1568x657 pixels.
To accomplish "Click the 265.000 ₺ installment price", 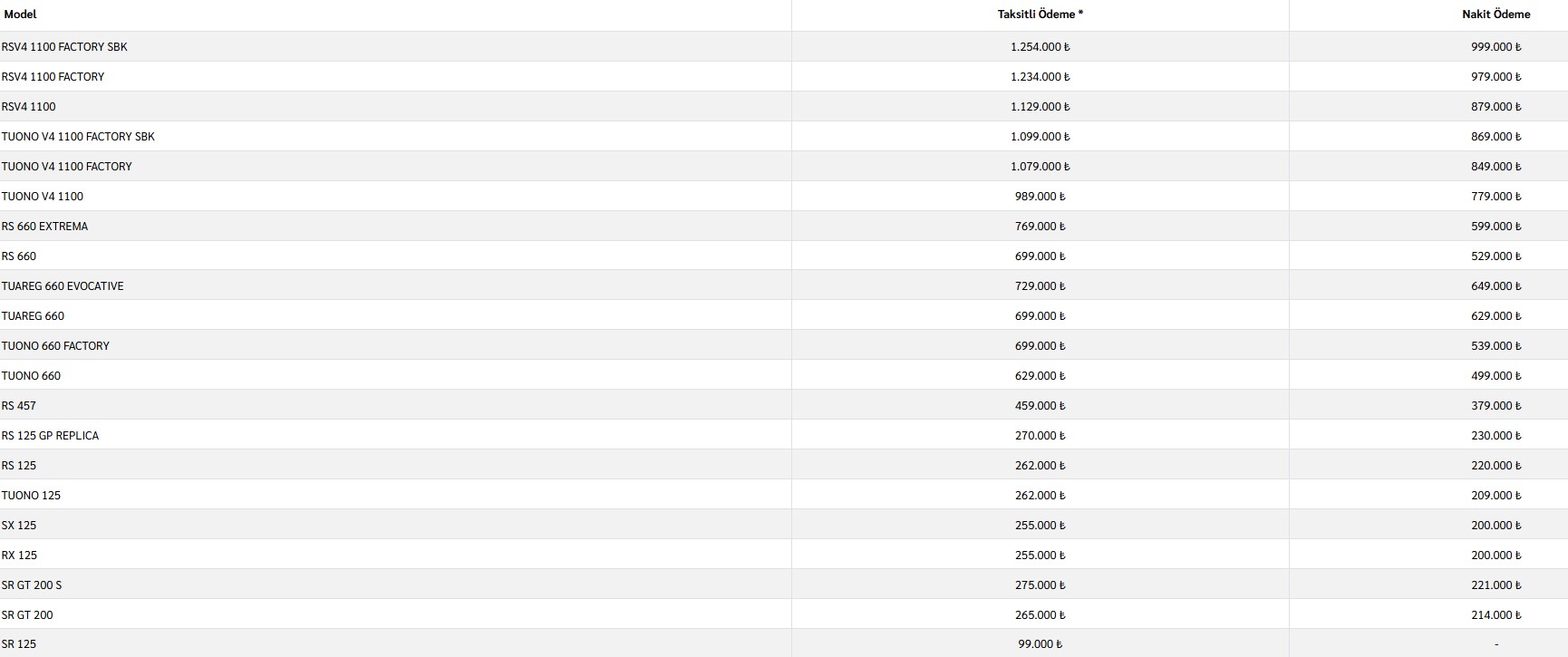I will pos(1040,615).
